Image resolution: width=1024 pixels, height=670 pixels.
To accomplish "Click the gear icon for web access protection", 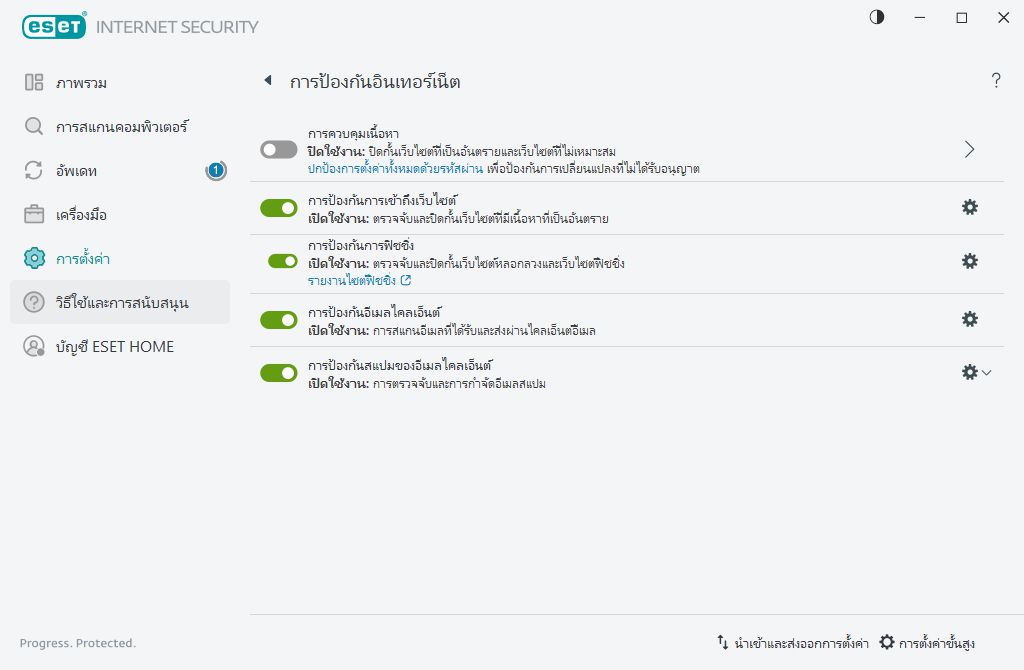I will click(969, 207).
